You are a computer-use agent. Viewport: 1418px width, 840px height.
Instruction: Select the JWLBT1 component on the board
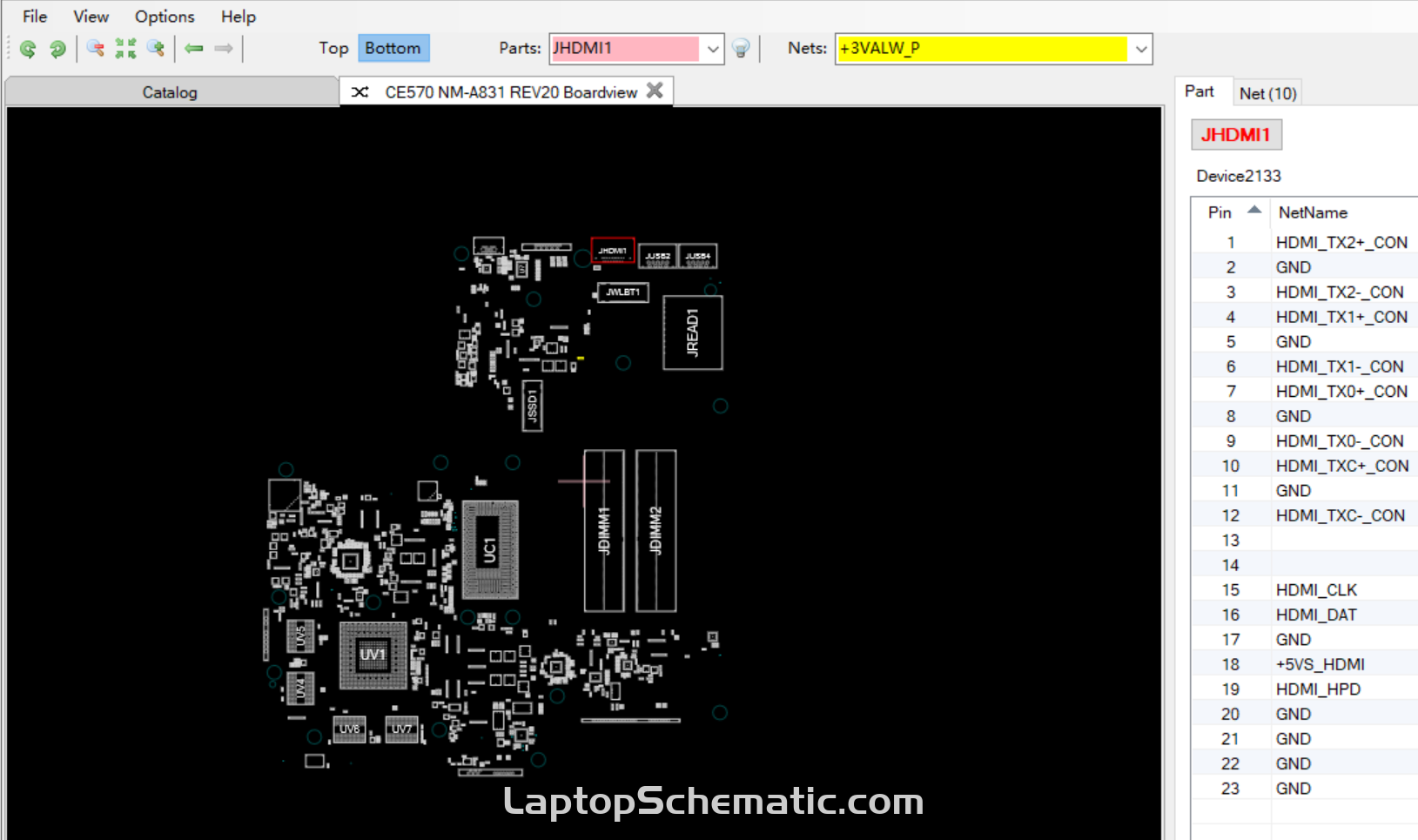coord(622,292)
